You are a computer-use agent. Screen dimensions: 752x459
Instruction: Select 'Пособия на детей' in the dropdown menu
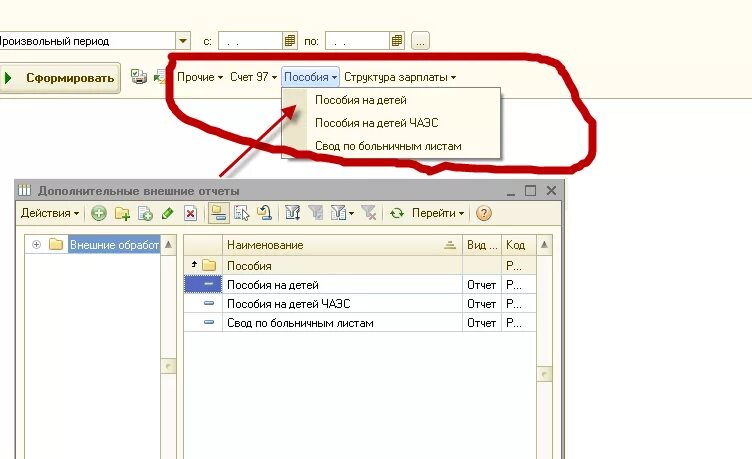pos(391,100)
